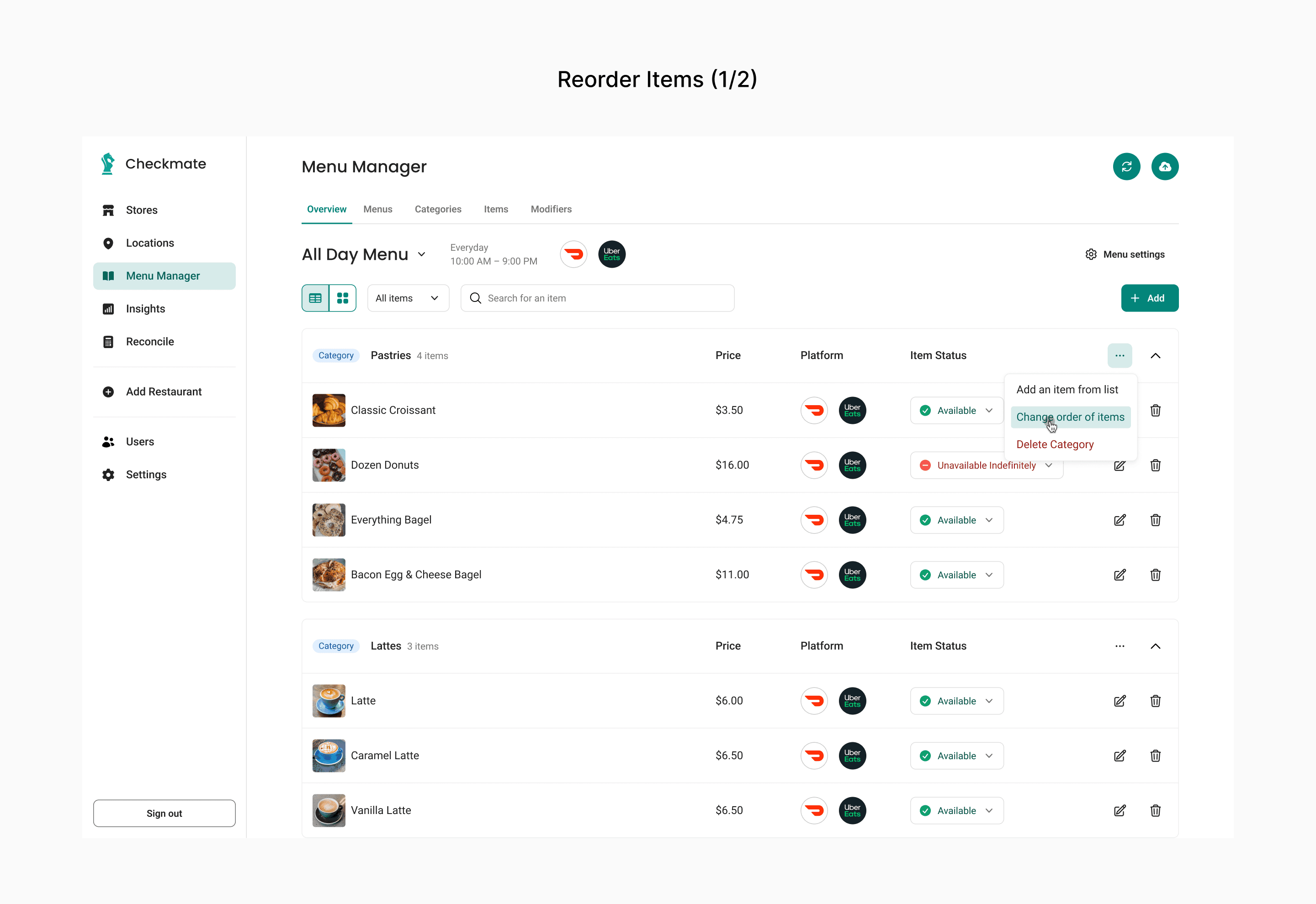1316x904 pixels.
Task: Click DoorDash icon next to All Day Menu
Action: (x=573, y=254)
